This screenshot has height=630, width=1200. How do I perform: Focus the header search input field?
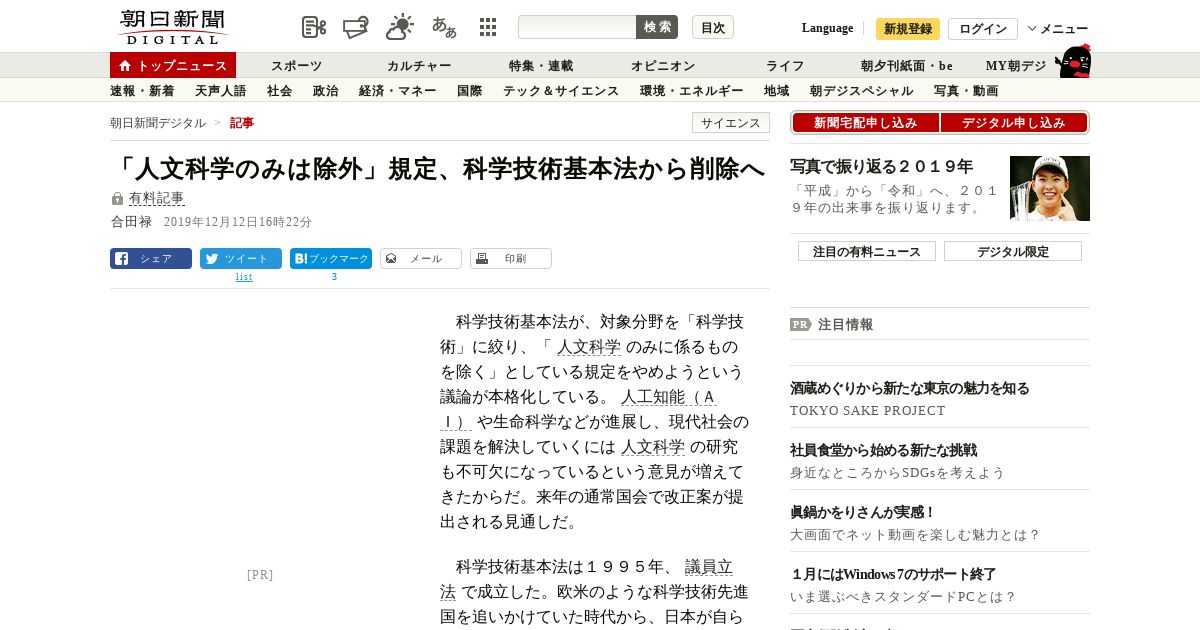(x=577, y=27)
